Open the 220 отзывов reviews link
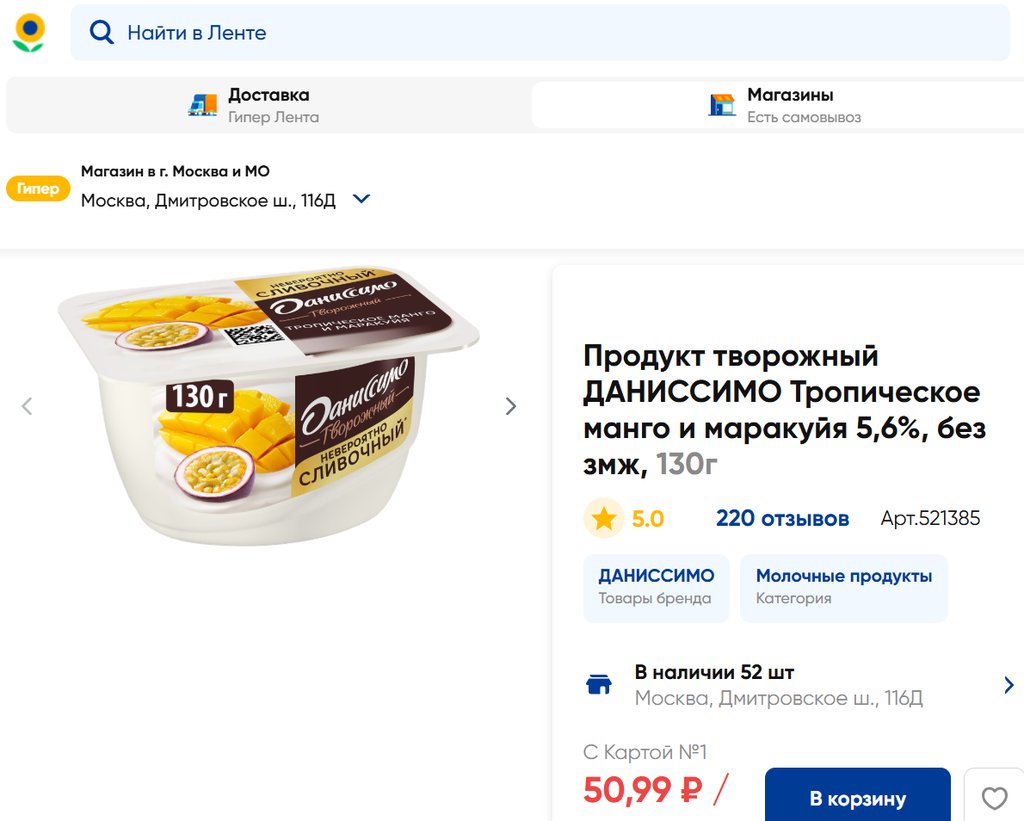This screenshot has height=821, width=1024. point(782,518)
